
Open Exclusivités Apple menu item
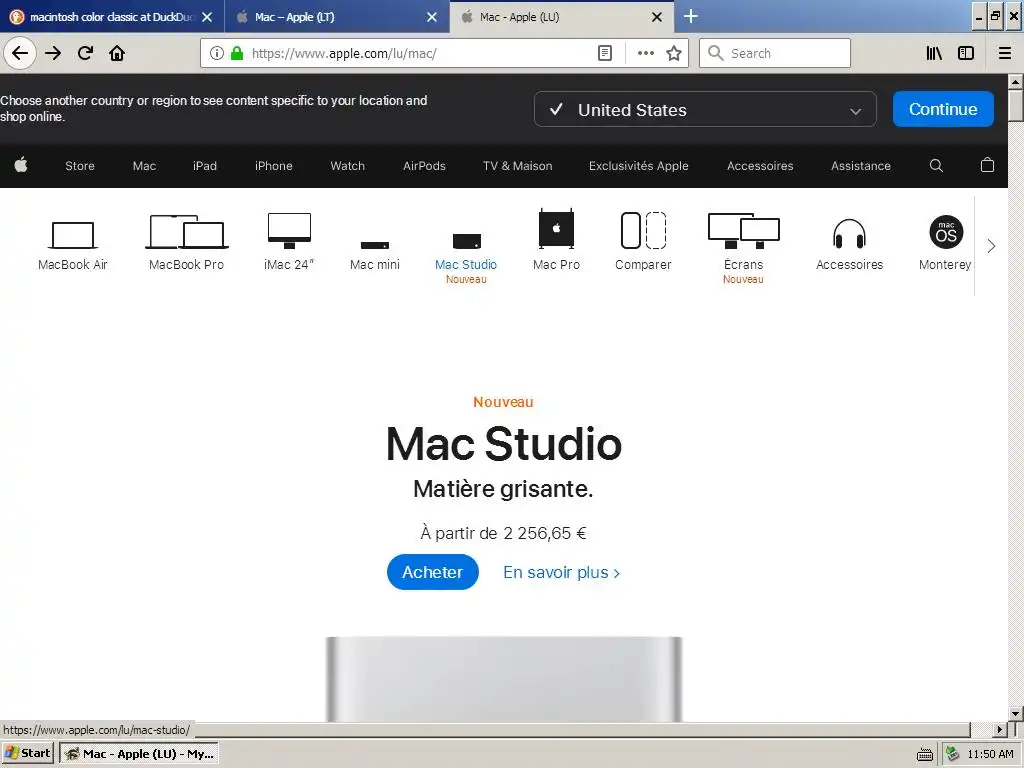click(x=639, y=166)
